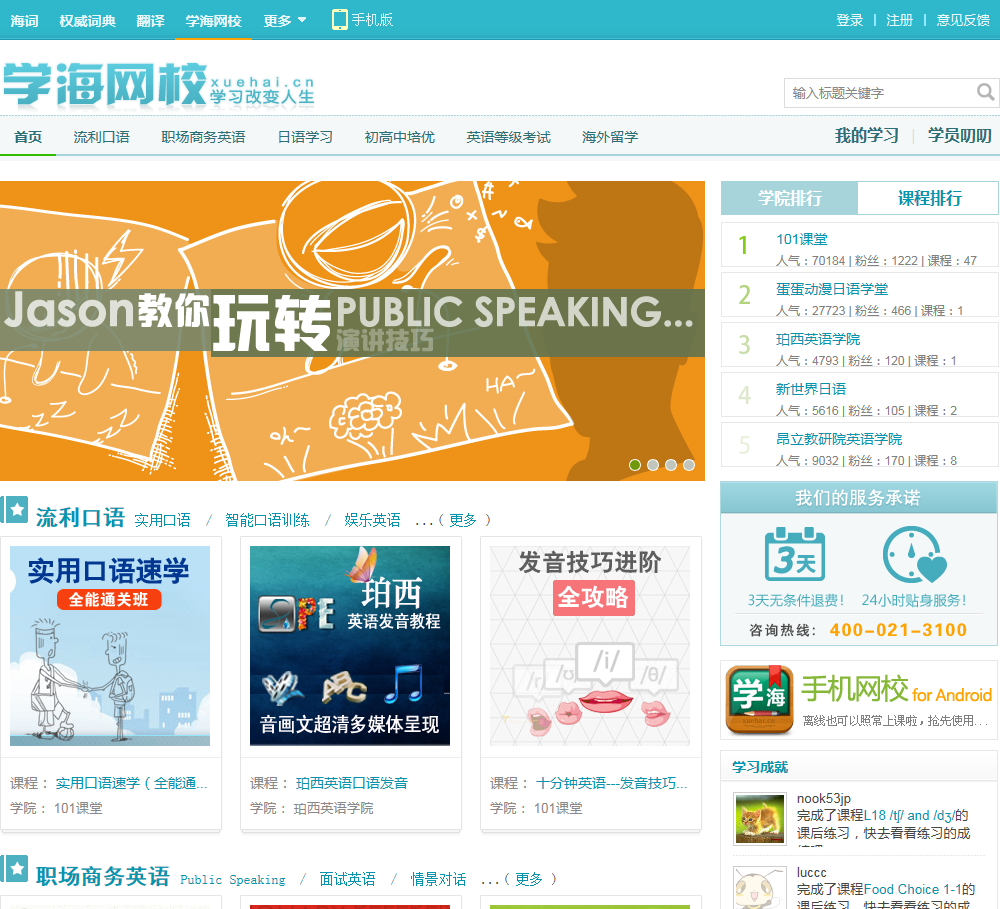The height and width of the screenshot is (909, 1000).
Task: Click 珀西英语学院 under second course card
Action: click(x=333, y=808)
